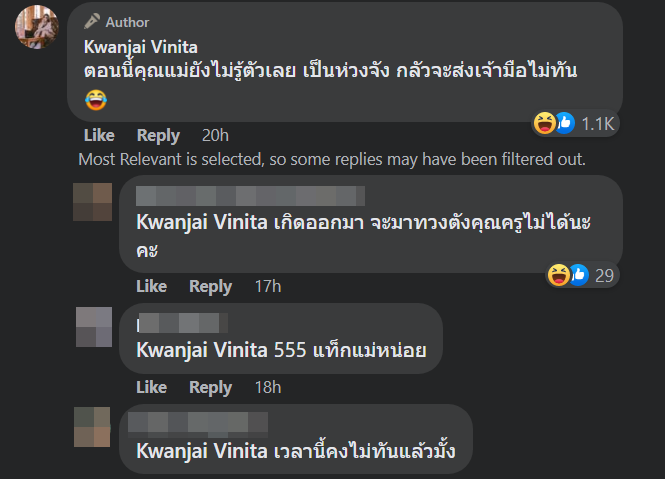The image size is (665, 479).
Task: Open the author's profile picture
Action: (x=36, y=26)
